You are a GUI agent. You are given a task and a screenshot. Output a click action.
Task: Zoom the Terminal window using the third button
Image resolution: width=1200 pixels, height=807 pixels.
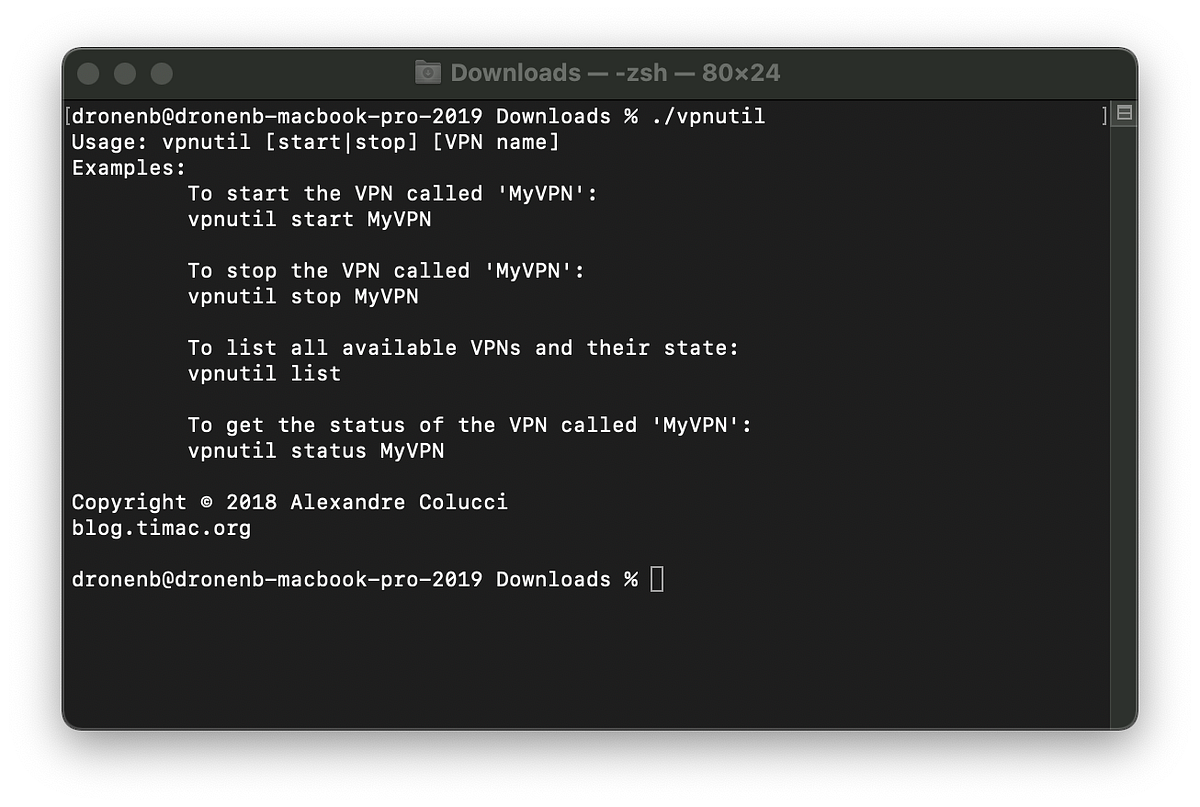(161, 74)
